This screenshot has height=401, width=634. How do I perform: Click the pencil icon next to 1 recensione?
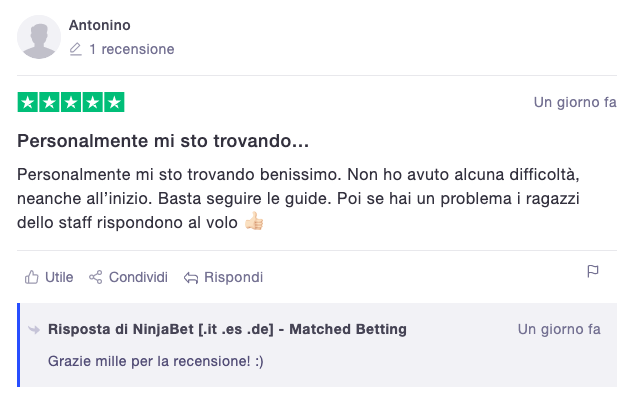76,49
